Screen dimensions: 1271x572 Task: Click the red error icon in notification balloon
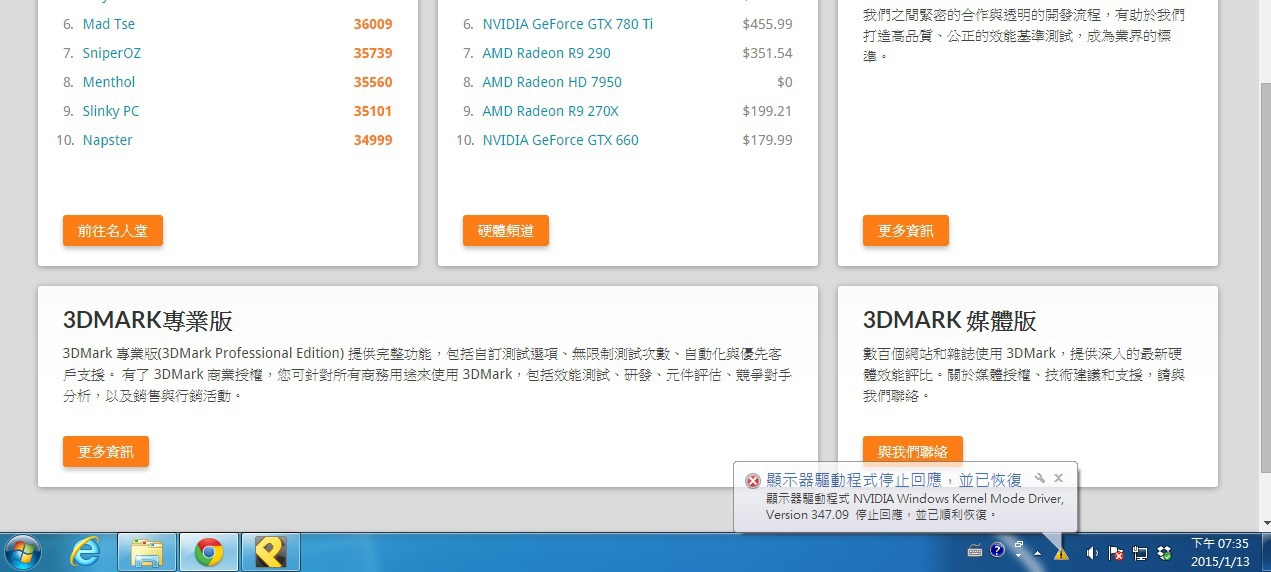point(753,480)
